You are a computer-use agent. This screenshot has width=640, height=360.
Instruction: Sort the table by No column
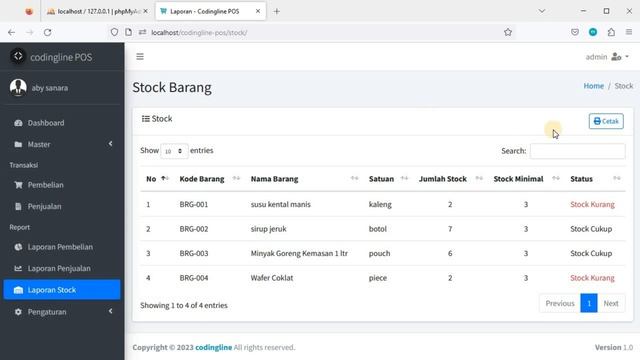point(157,179)
